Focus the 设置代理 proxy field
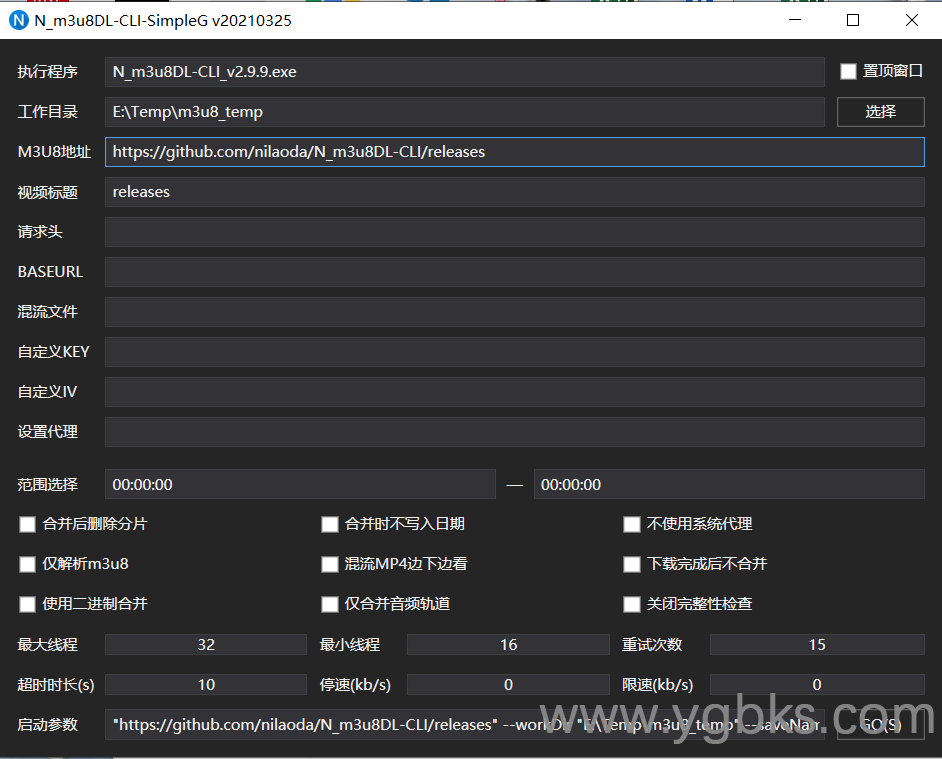The image size is (942, 759). point(515,431)
